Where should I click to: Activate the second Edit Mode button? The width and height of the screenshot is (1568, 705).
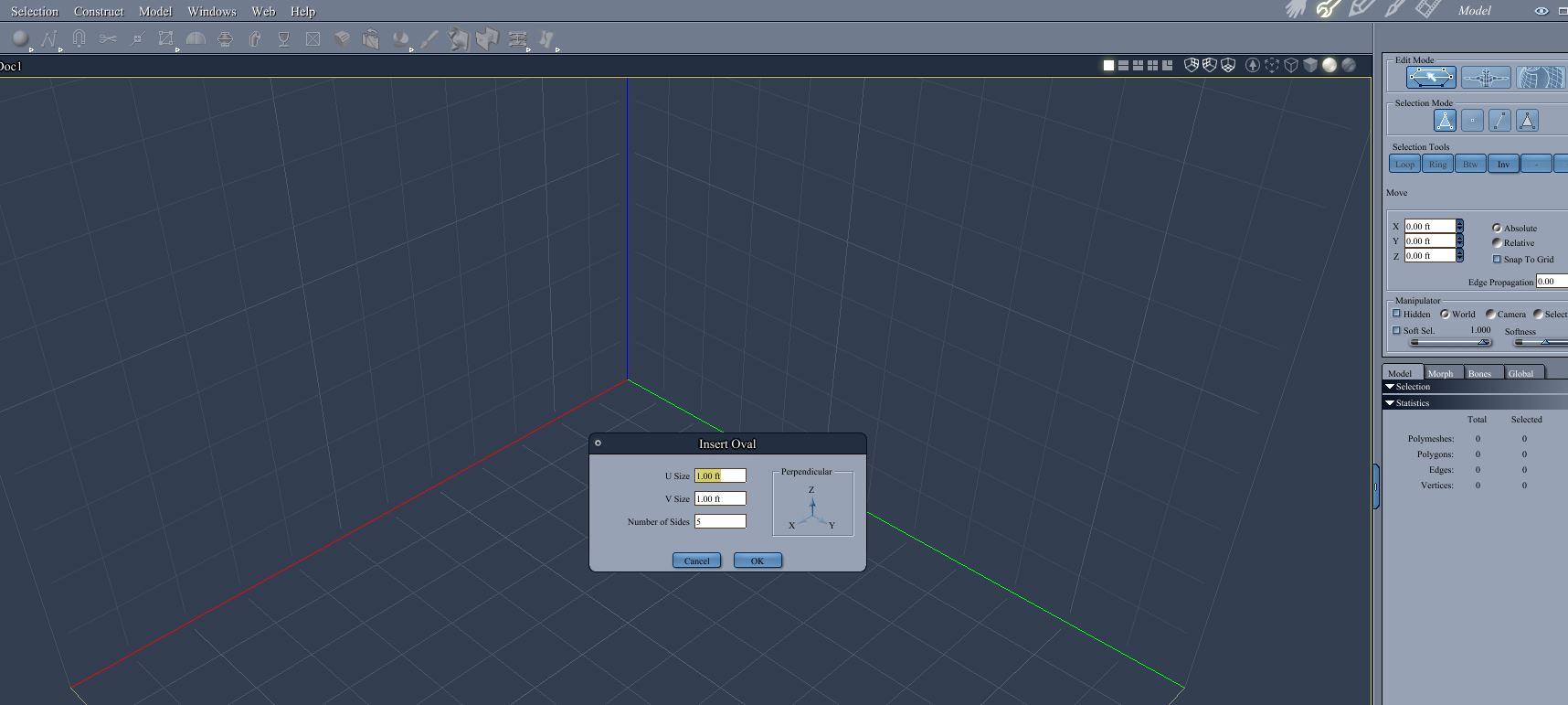[x=1486, y=78]
